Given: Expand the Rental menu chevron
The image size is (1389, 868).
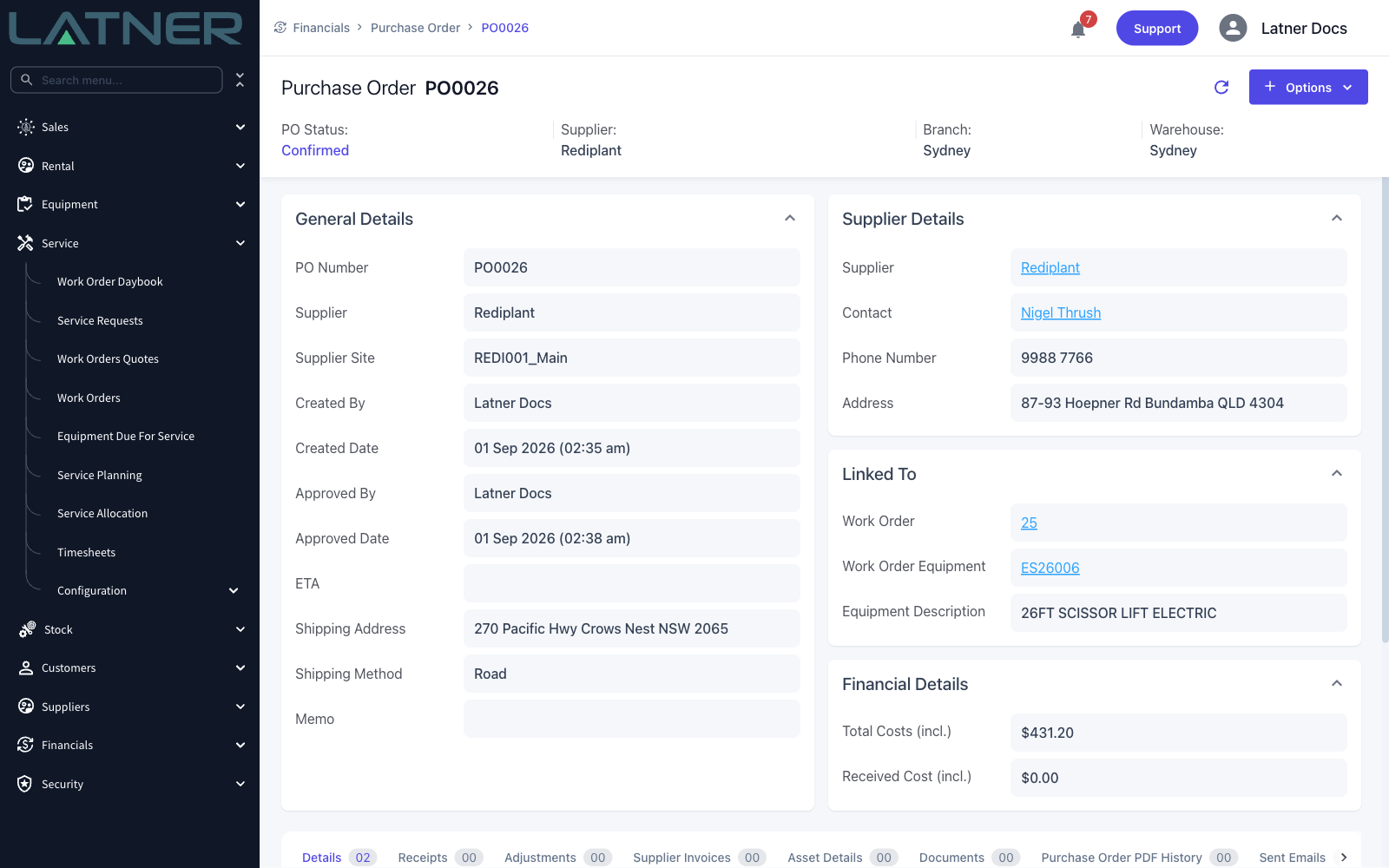Looking at the screenshot, I should click(x=240, y=166).
